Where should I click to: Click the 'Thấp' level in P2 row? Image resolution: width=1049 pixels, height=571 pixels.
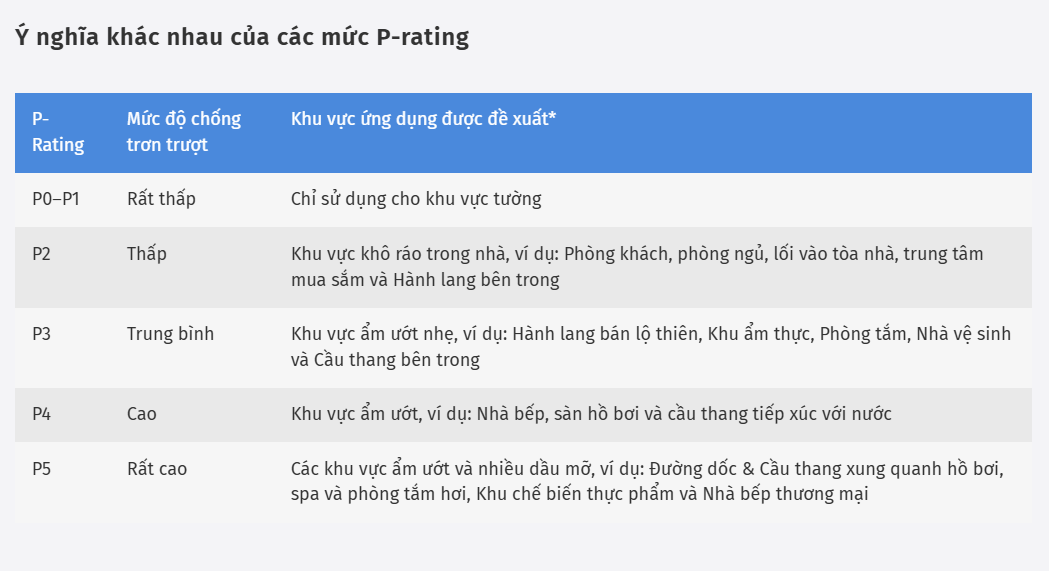pyautogui.click(x=147, y=254)
